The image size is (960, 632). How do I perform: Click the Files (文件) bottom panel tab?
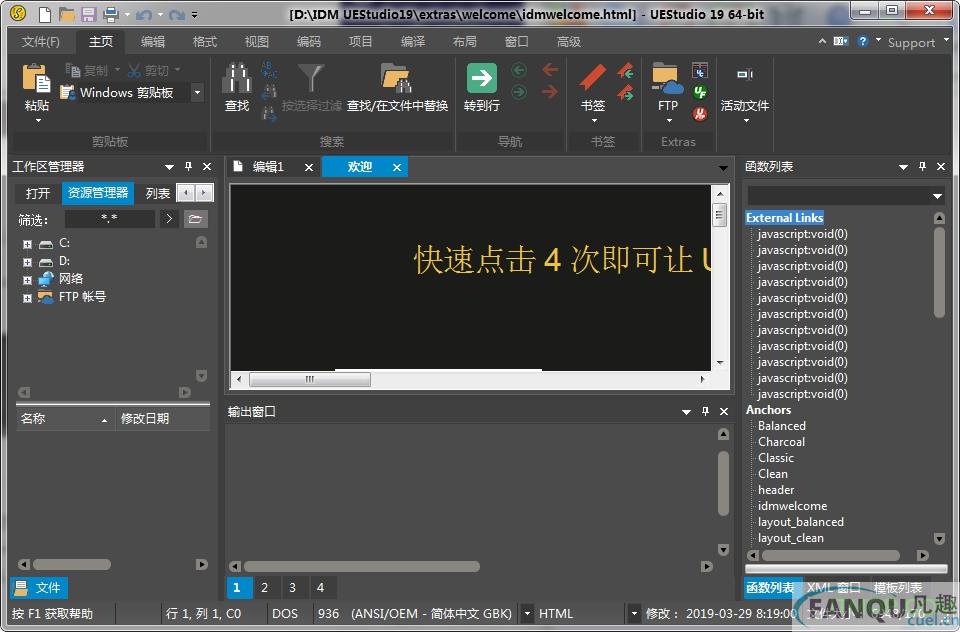pyautogui.click(x=39, y=588)
